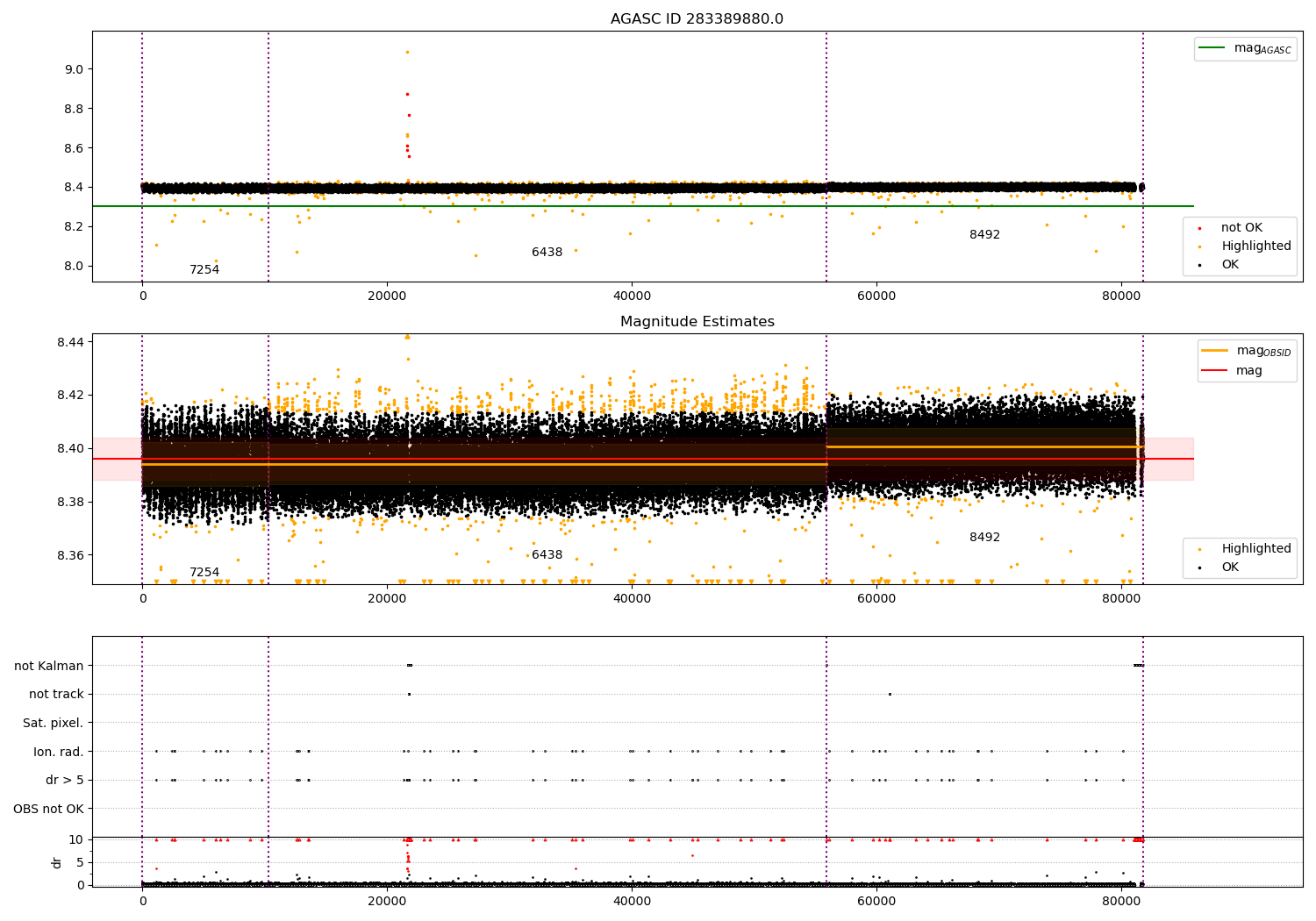
Task: Click x-axis tick 80000 under Magnitude Estimates plot
Action: (x=1121, y=599)
